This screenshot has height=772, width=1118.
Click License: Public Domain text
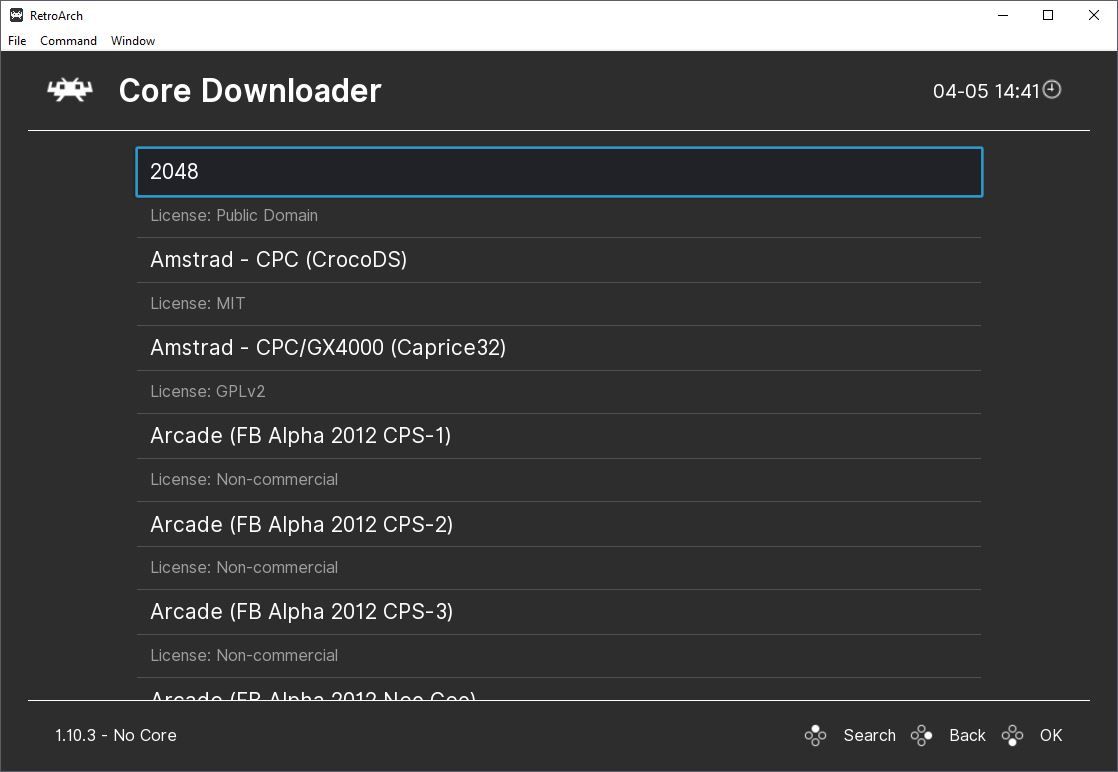pyautogui.click(x=234, y=215)
